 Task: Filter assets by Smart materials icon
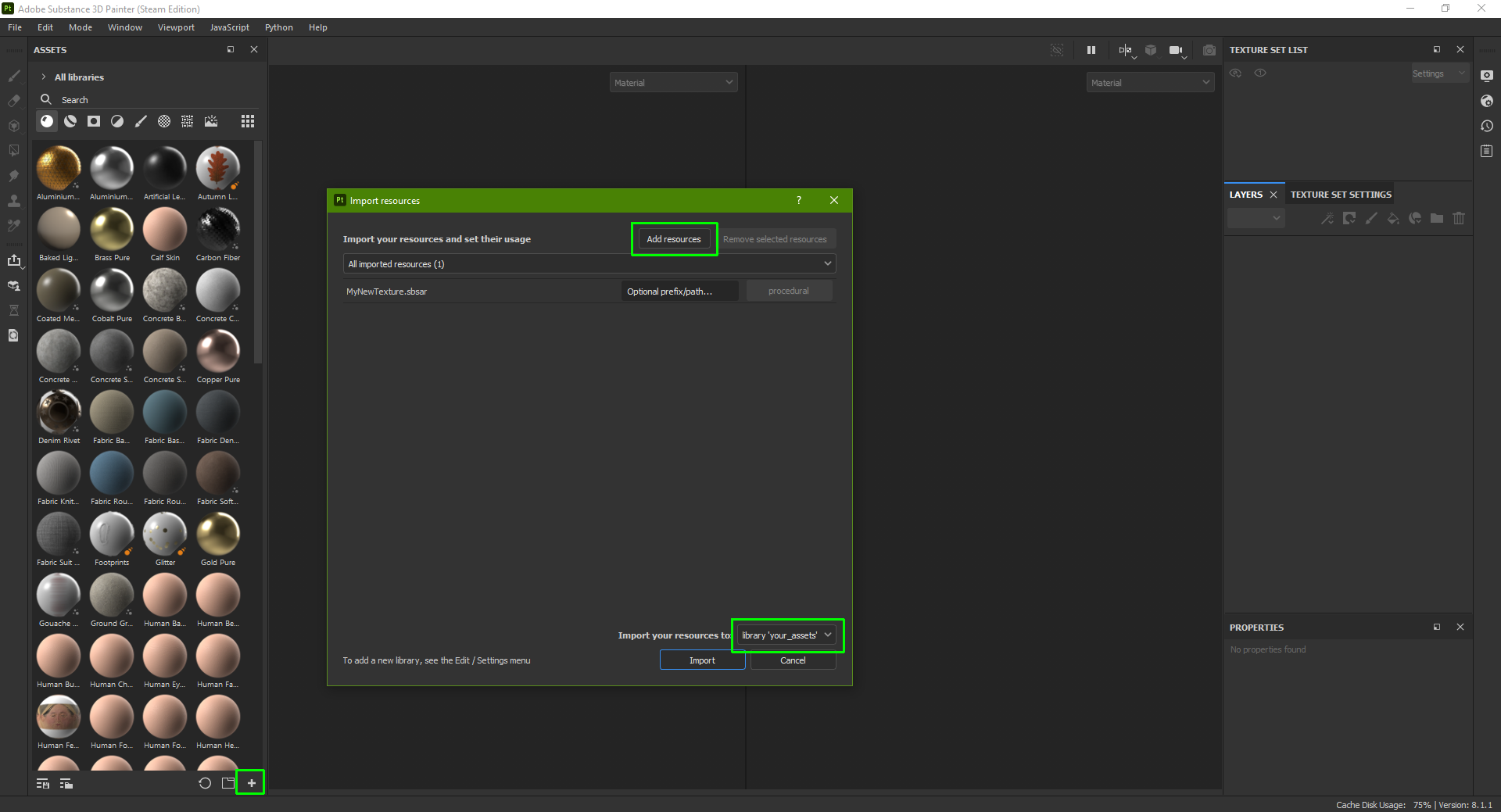tap(70, 121)
